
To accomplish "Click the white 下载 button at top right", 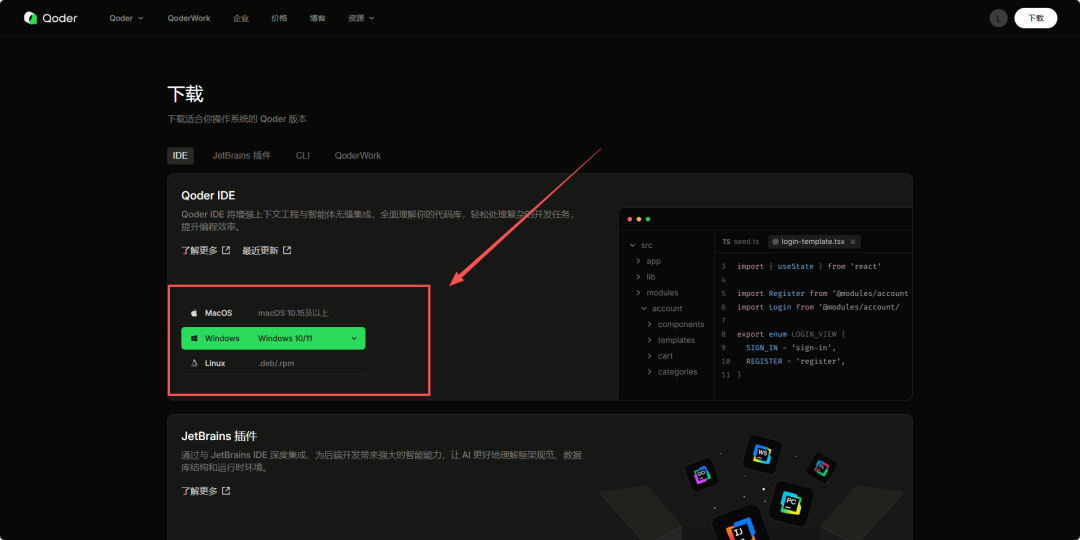I will (x=1035, y=18).
